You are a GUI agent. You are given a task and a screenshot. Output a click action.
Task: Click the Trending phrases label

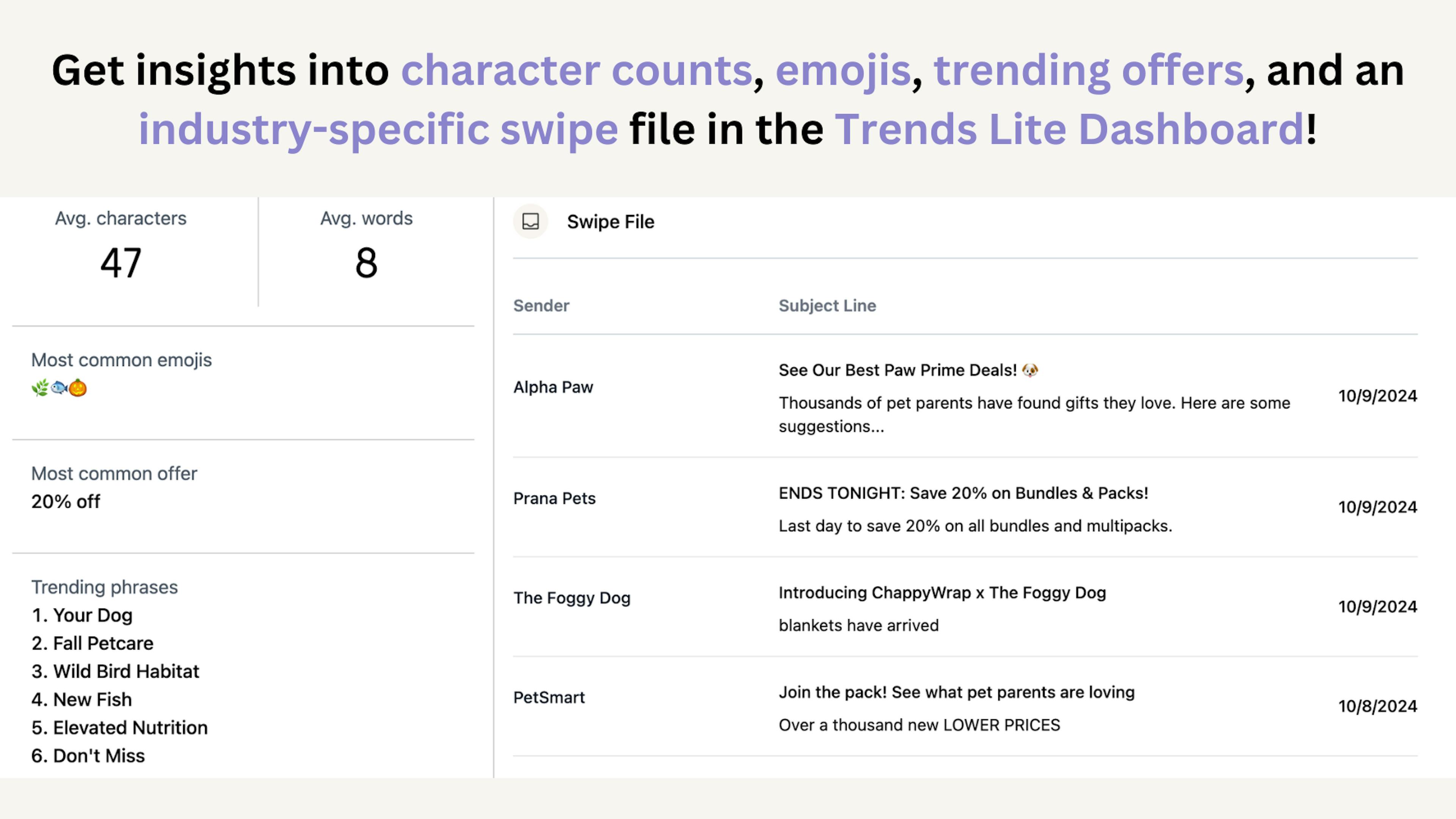[x=105, y=587]
